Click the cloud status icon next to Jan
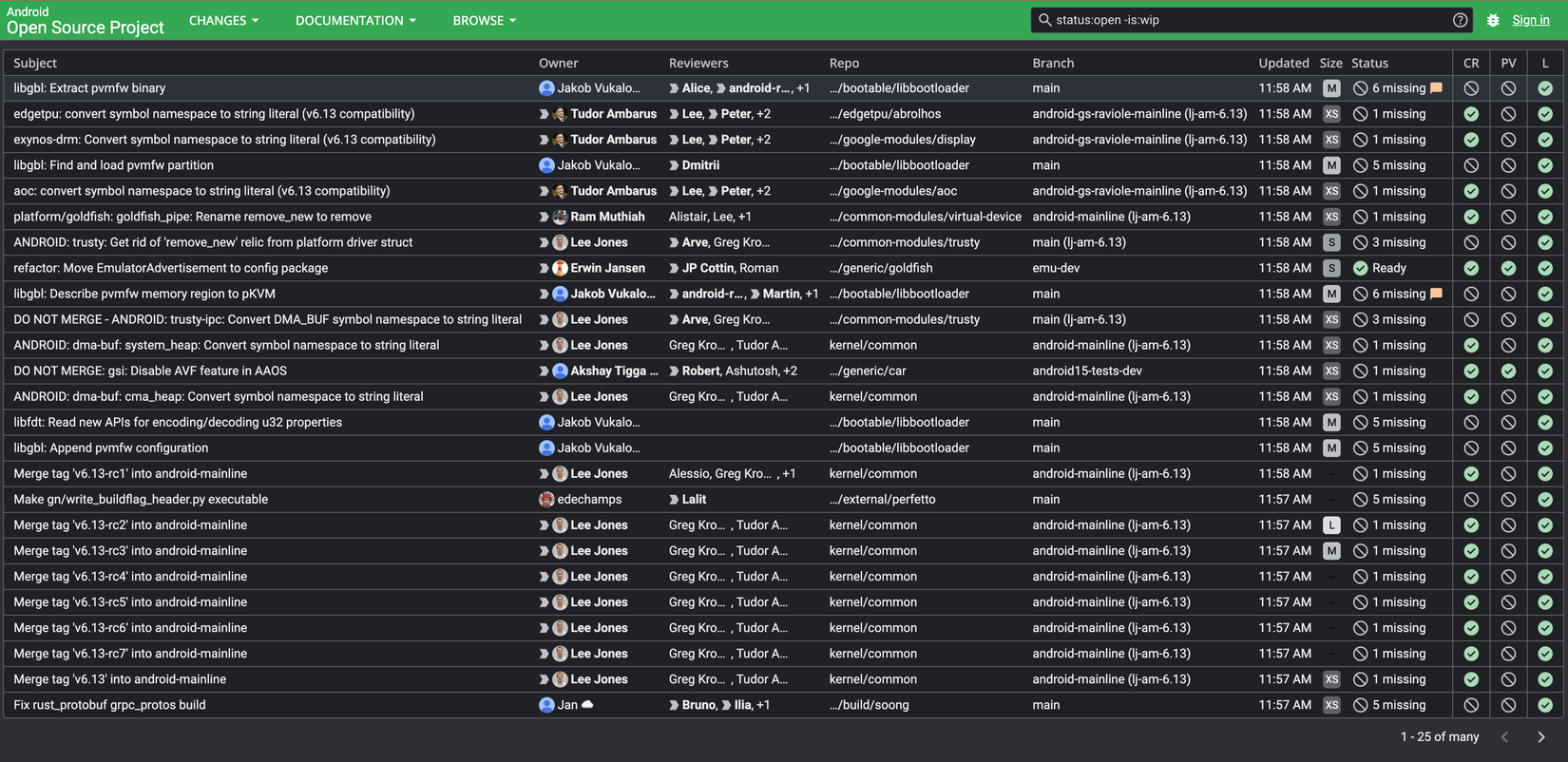This screenshot has width=1568, height=762. pyautogui.click(x=587, y=705)
